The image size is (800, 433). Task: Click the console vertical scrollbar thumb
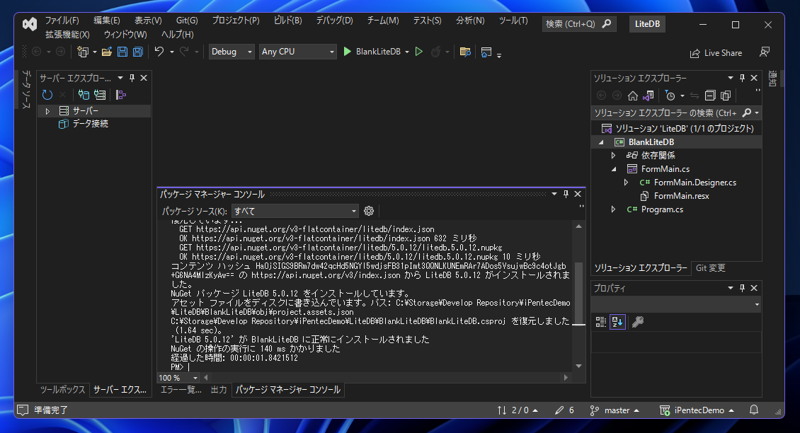pyautogui.click(x=579, y=292)
